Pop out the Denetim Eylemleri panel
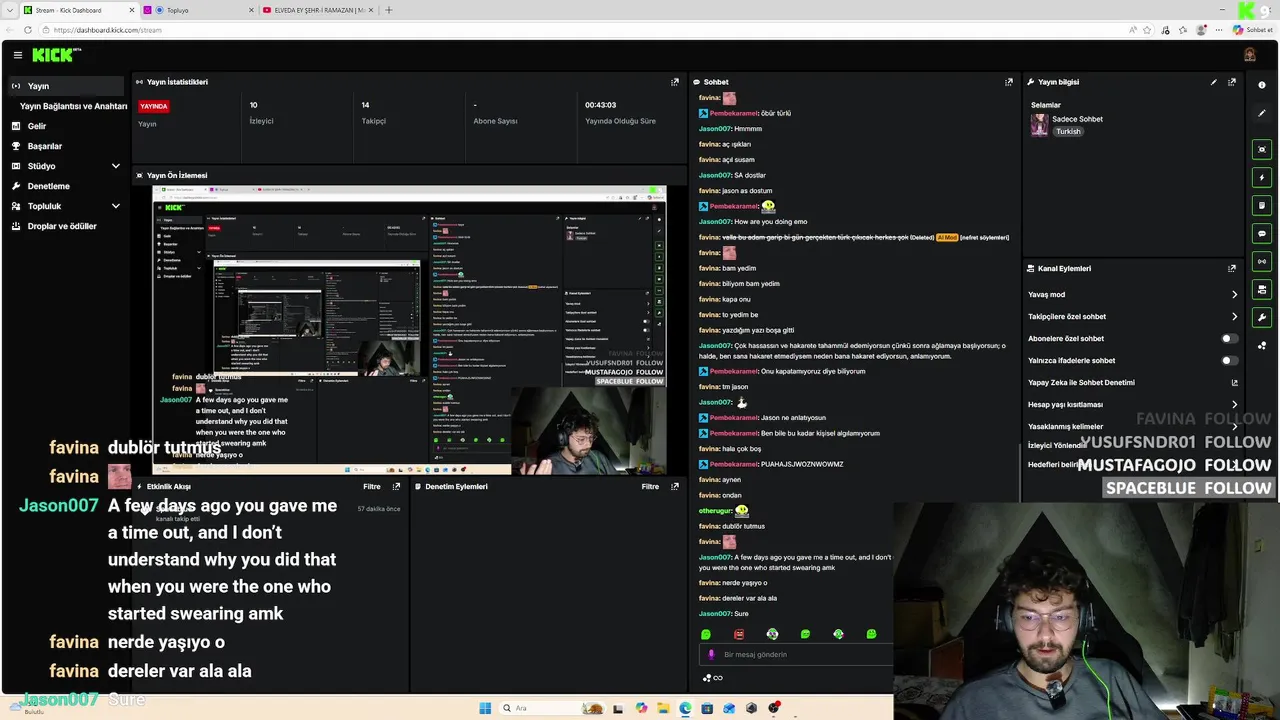 point(675,486)
